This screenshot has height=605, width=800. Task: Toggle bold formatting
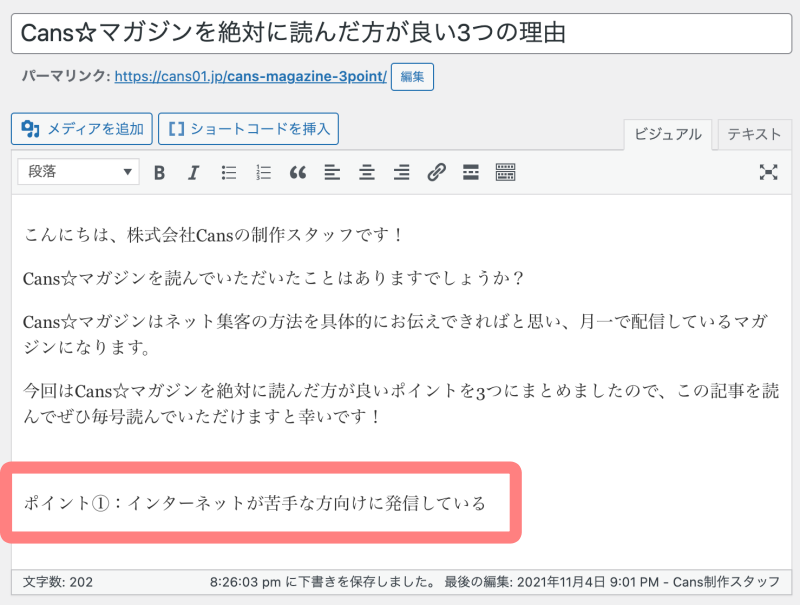click(159, 172)
